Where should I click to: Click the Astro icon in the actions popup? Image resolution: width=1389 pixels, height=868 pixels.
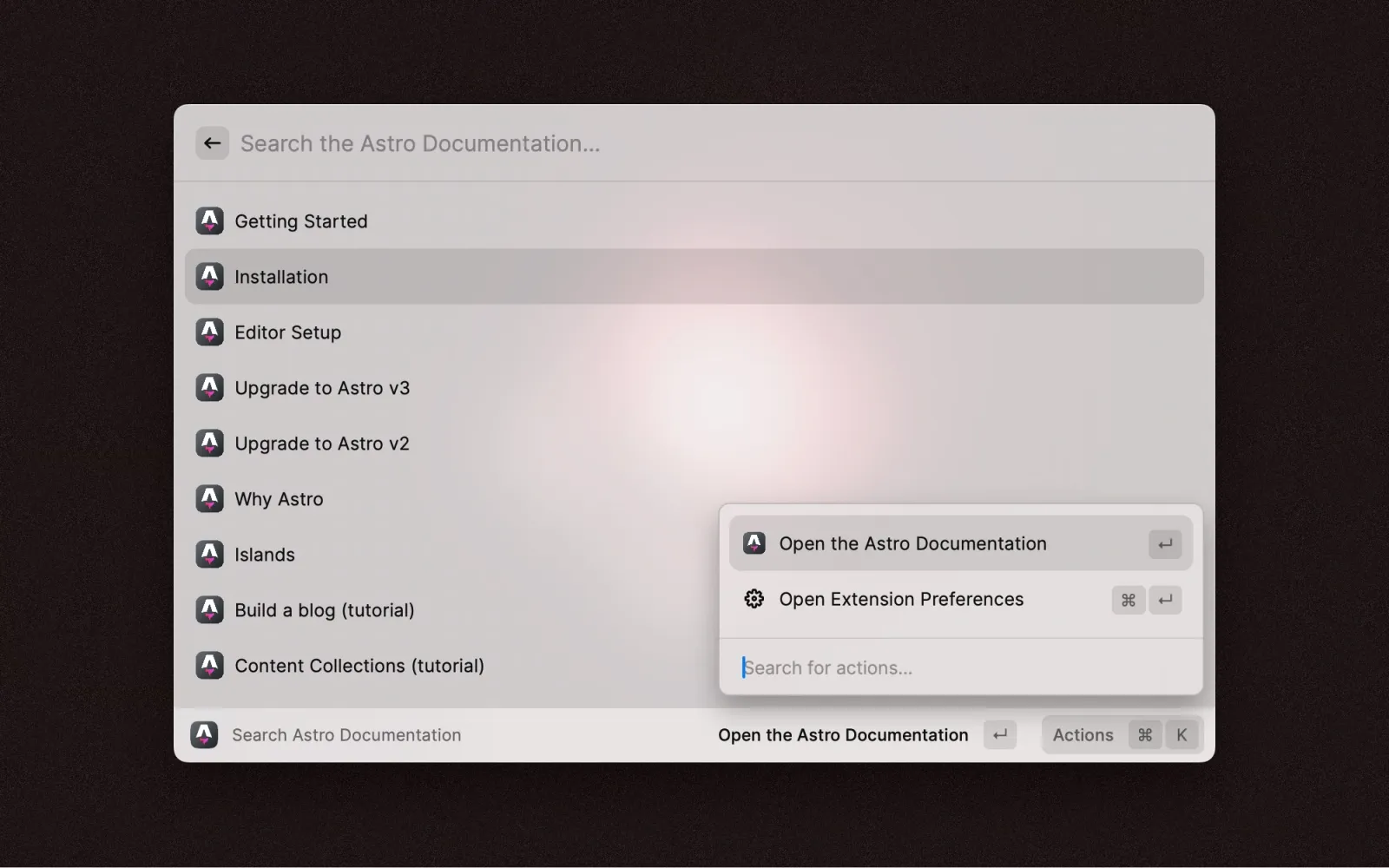tap(754, 543)
